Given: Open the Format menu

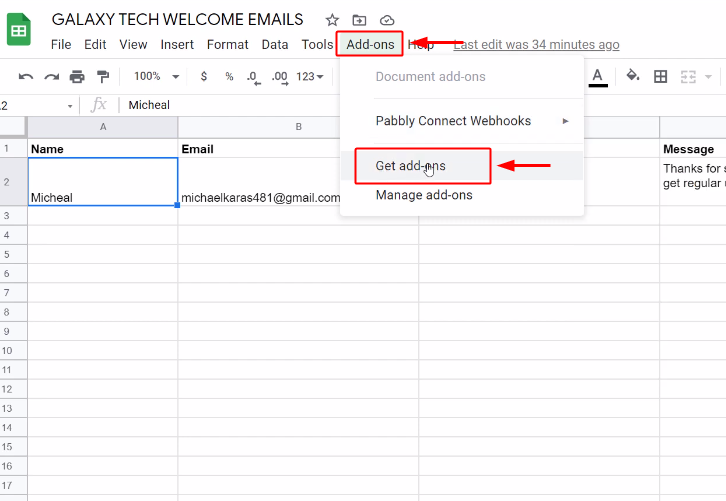Looking at the screenshot, I should click(x=227, y=44).
